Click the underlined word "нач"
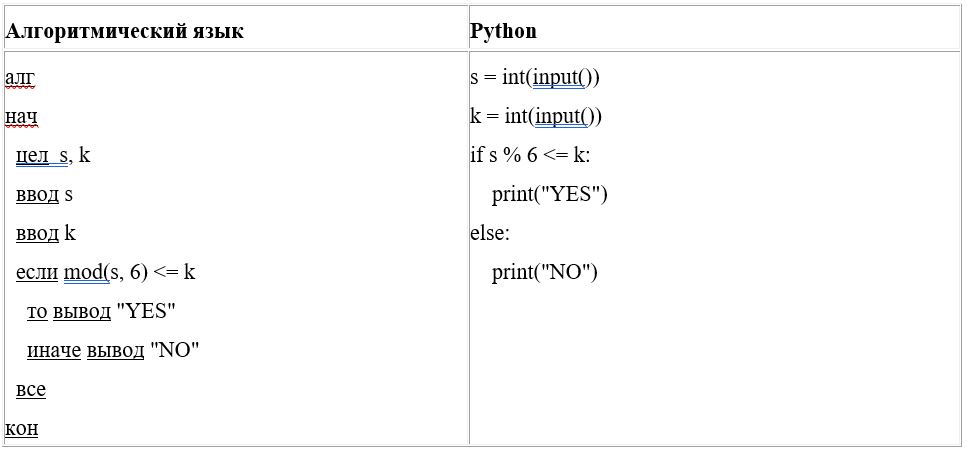The image size is (967, 453). pyautogui.click(x=22, y=117)
